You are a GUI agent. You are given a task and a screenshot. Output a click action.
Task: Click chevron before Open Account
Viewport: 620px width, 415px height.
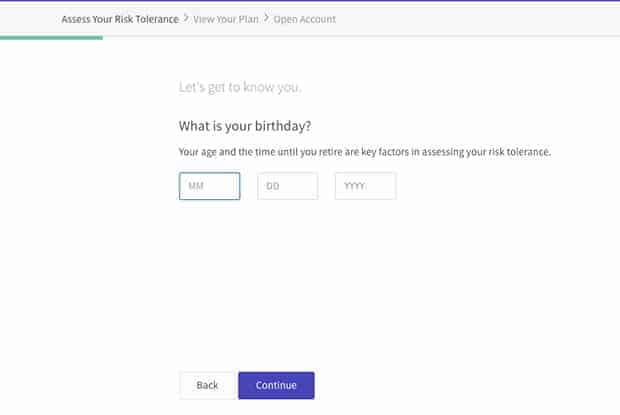[x=266, y=18]
